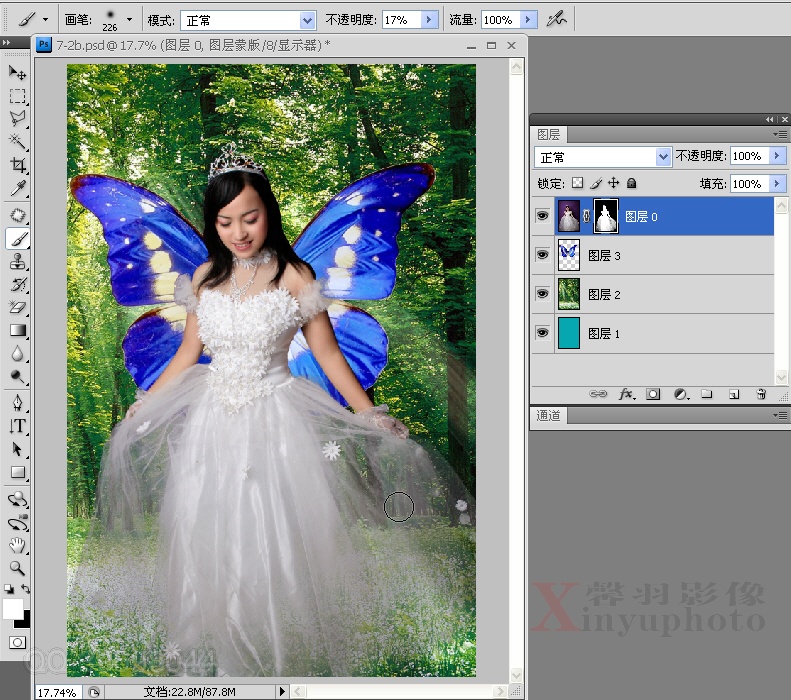Select the Dodge tool
This screenshot has width=791, height=700.
point(17,377)
